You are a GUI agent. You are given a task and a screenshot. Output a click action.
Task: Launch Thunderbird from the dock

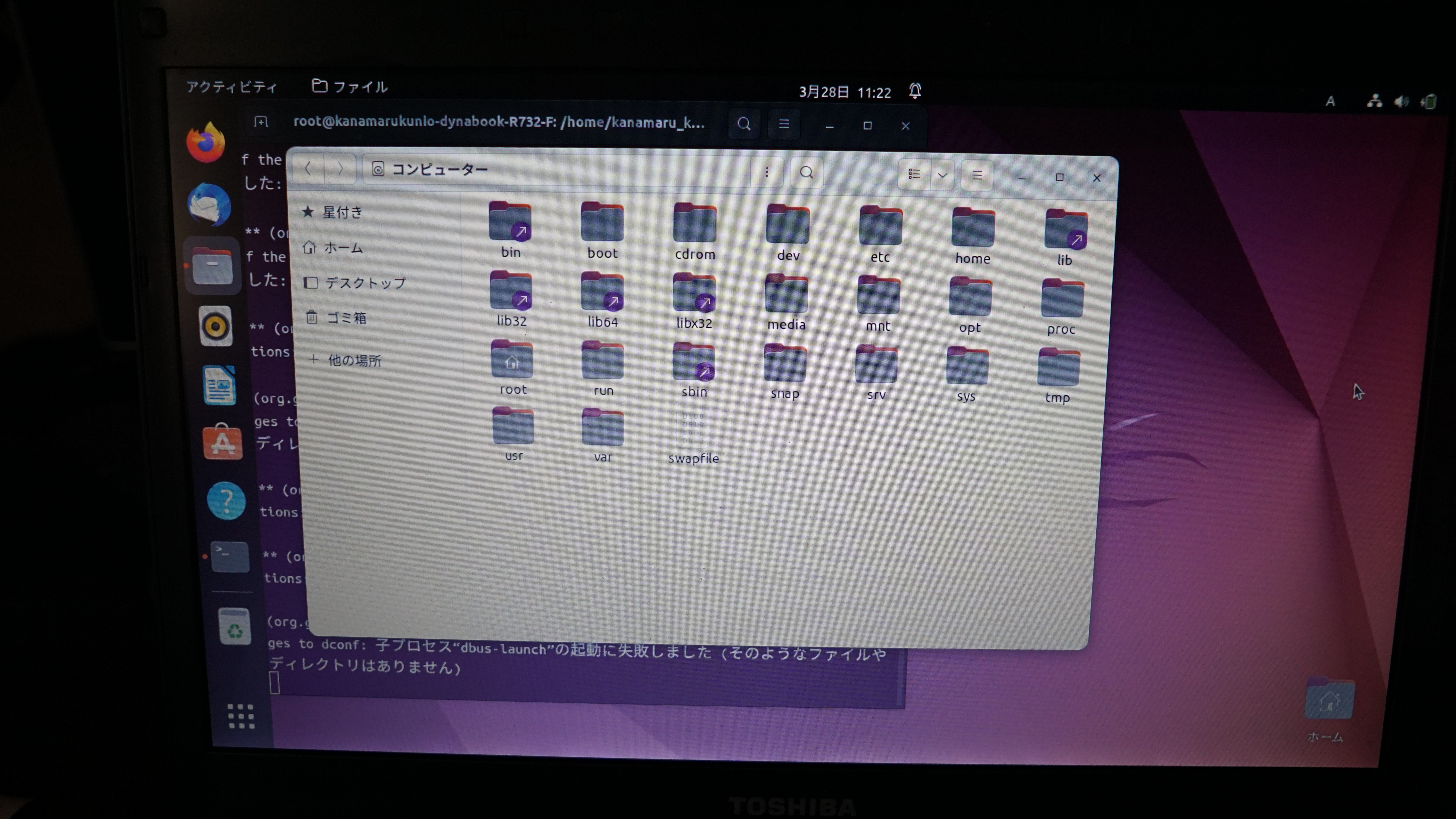click(209, 204)
